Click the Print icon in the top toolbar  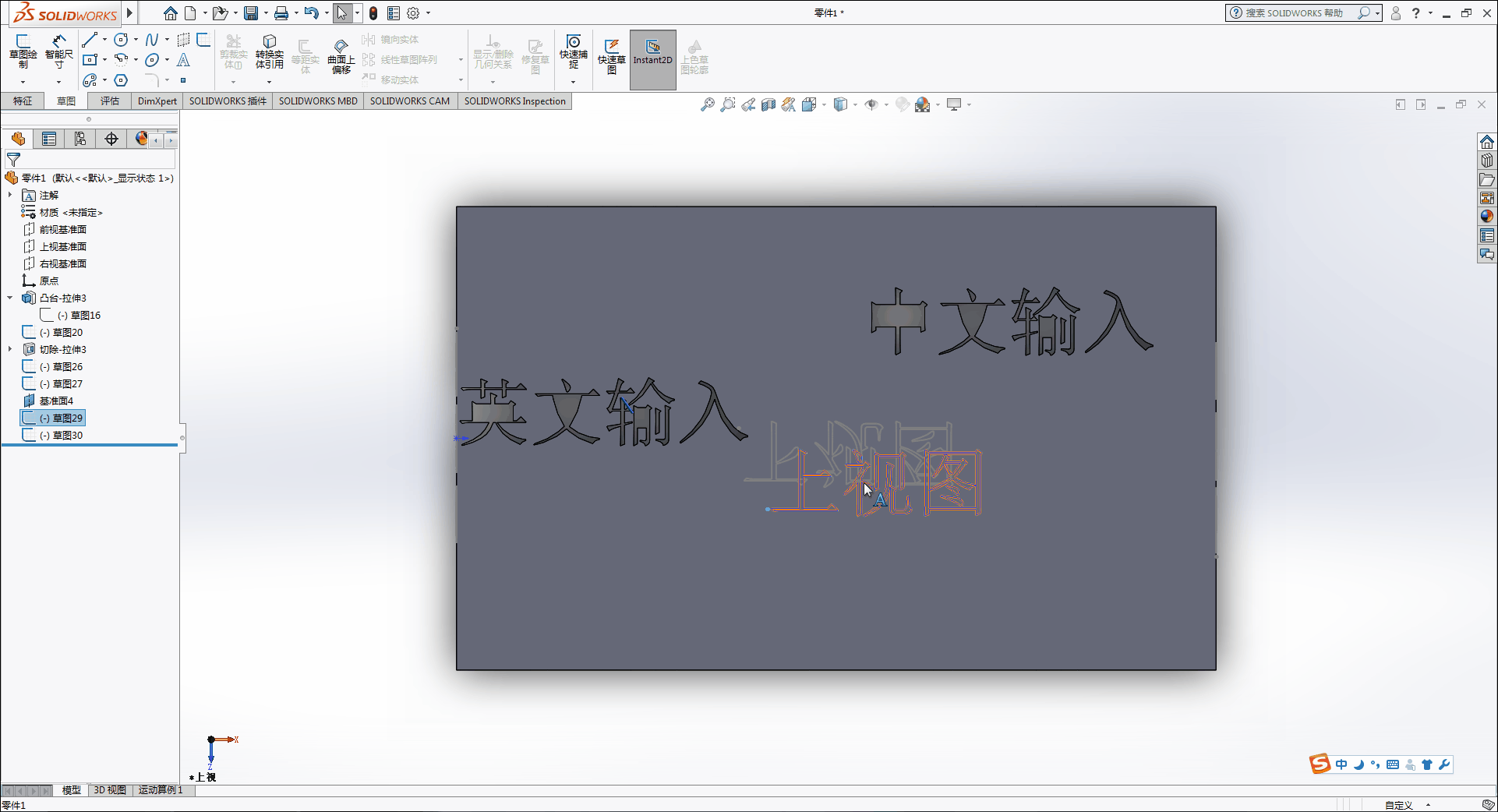281,13
